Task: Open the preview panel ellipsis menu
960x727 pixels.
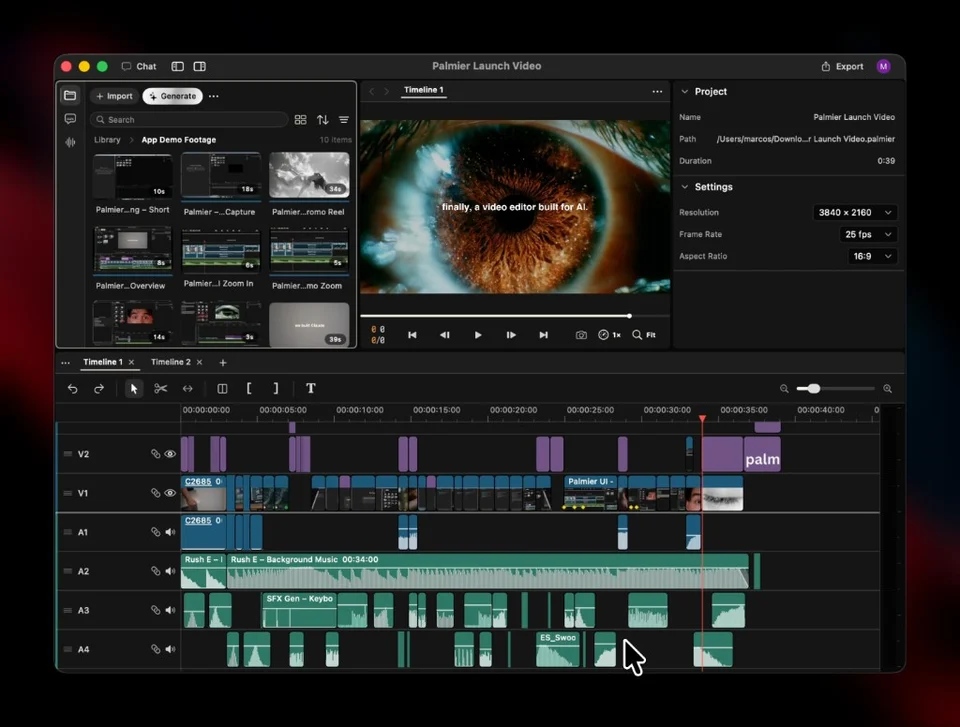Action: tap(657, 91)
